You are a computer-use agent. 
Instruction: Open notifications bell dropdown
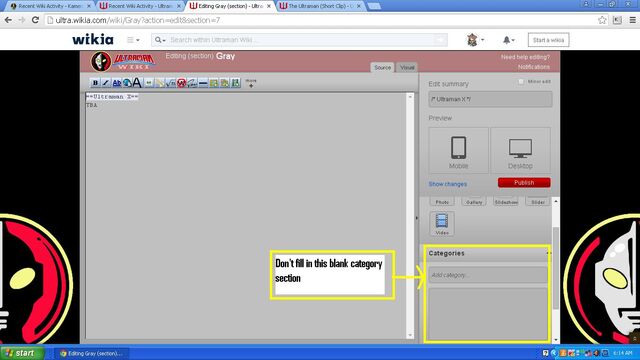click(509, 40)
